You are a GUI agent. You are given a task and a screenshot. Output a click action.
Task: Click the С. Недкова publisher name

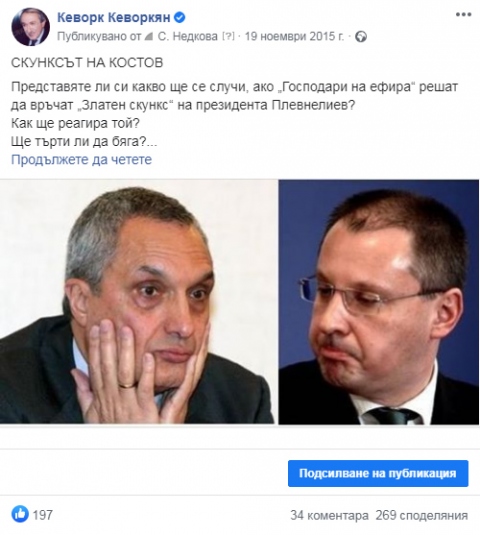click(x=187, y=36)
